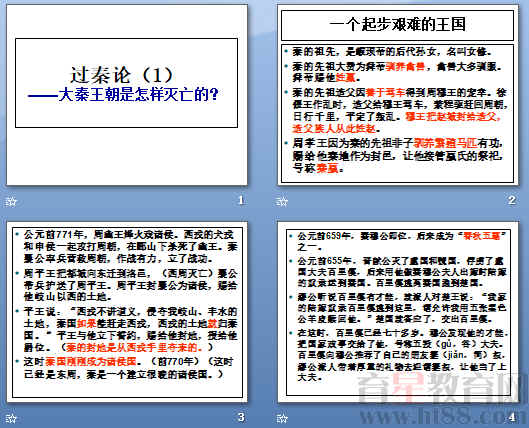The width and height of the screenshot is (529, 428).
Task: Click heading 一个起步艰难的王国 on slide 2
Action: coord(397,25)
